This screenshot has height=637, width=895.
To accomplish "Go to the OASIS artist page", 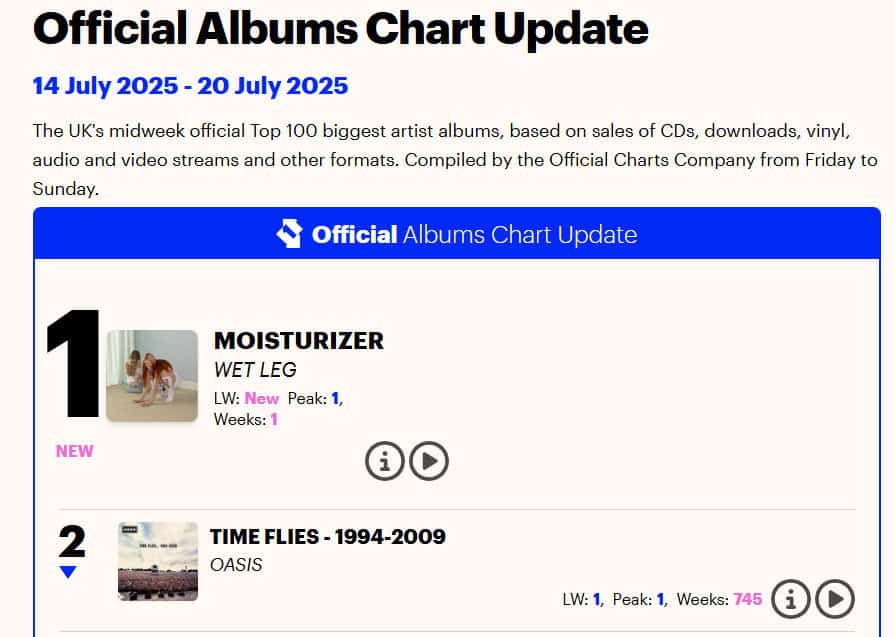I will click(x=236, y=565).
